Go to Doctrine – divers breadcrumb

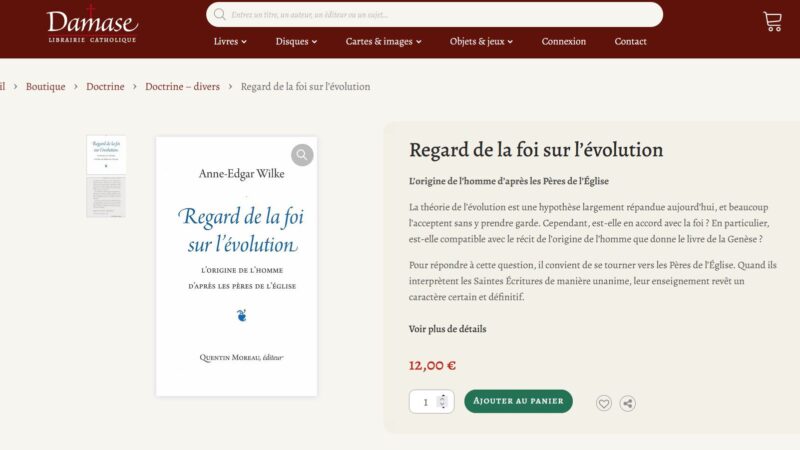pyautogui.click(x=182, y=86)
